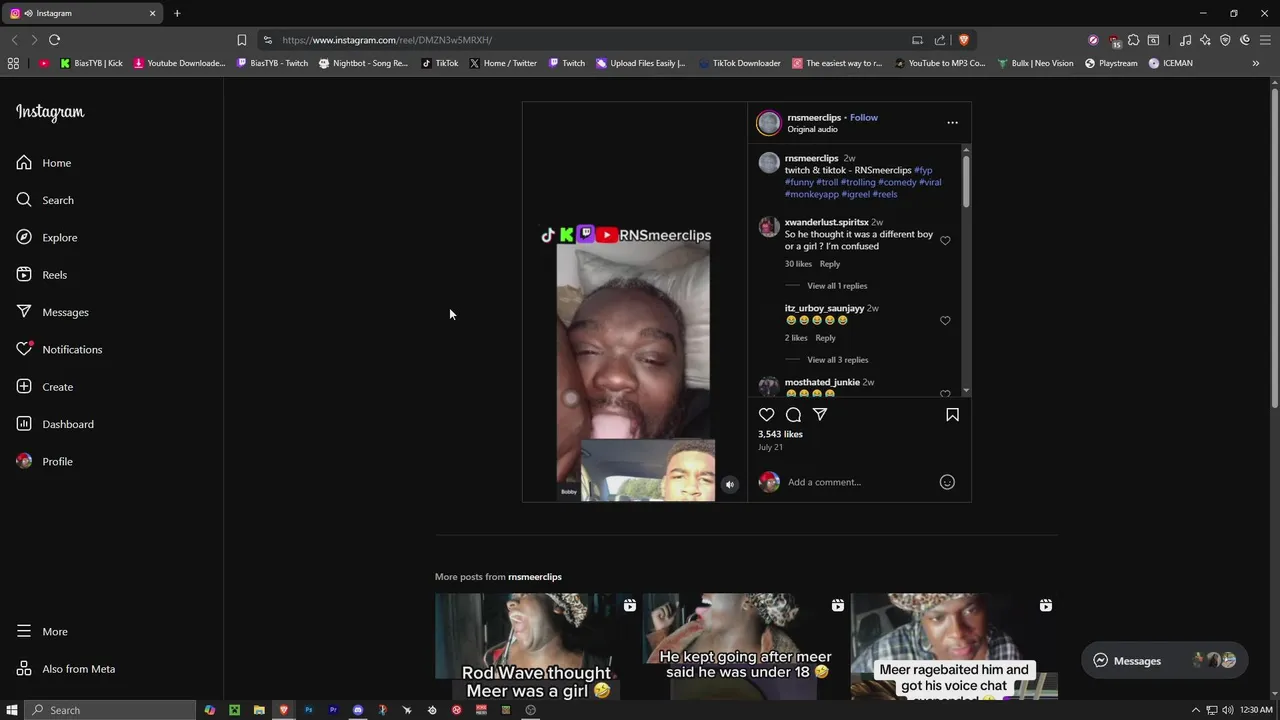Open Profile in sidebar
This screenshot has height=720, width=1280.
click(45, 461)
